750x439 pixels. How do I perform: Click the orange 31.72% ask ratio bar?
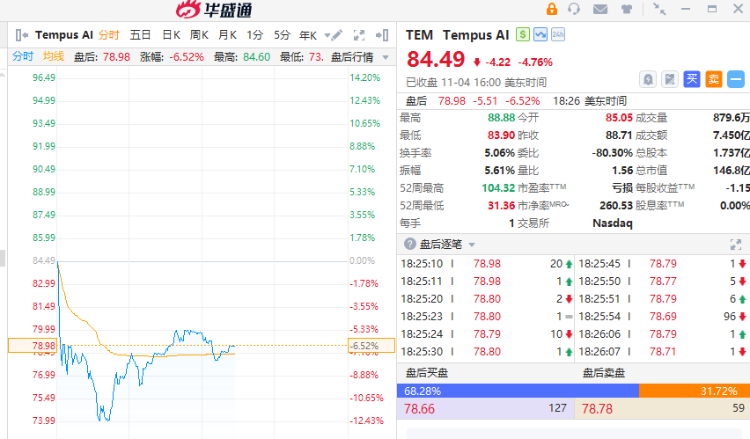click(694, 391)
